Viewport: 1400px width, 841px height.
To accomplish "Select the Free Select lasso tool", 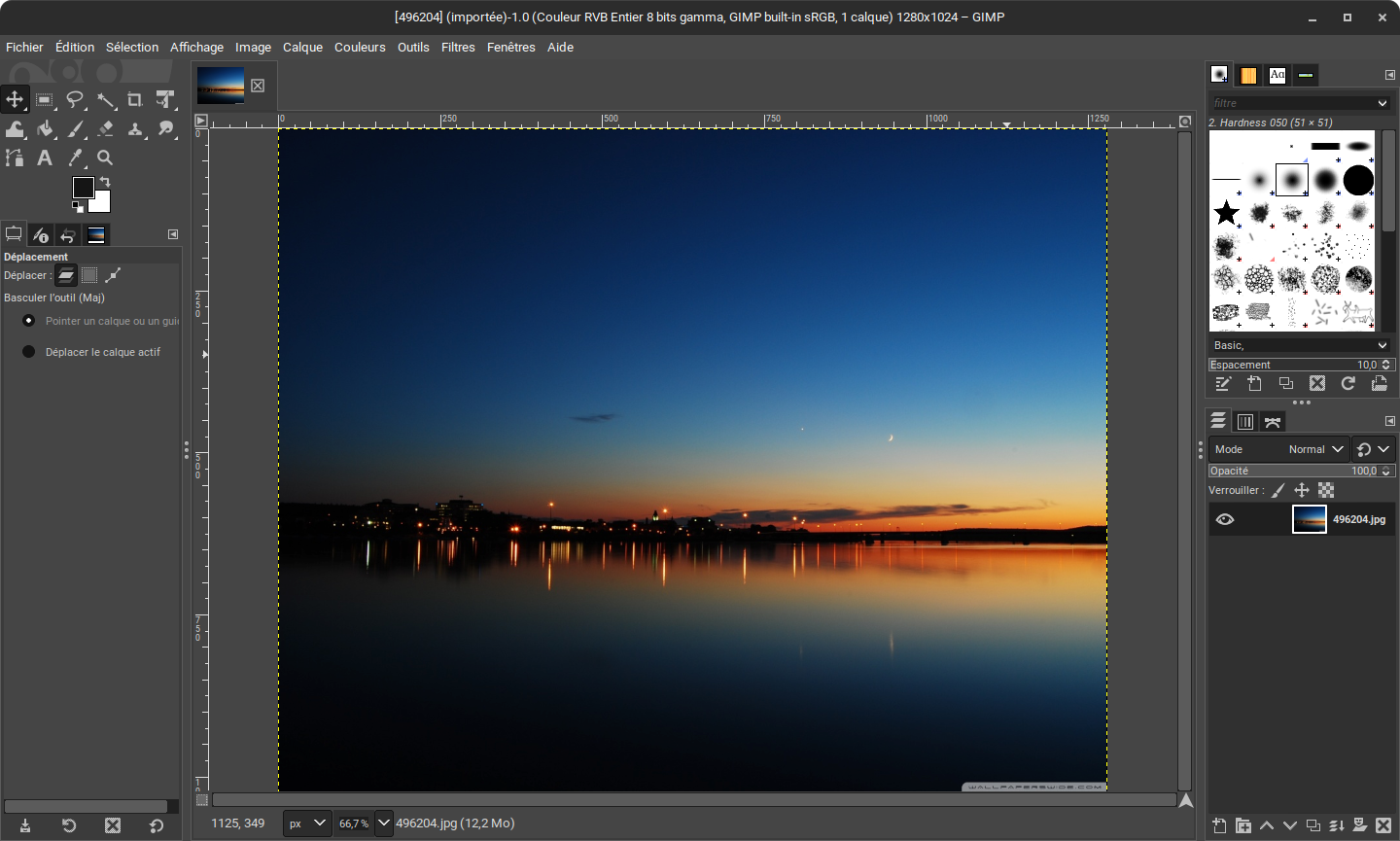I will pyautogui.click(x=75, y=99).
